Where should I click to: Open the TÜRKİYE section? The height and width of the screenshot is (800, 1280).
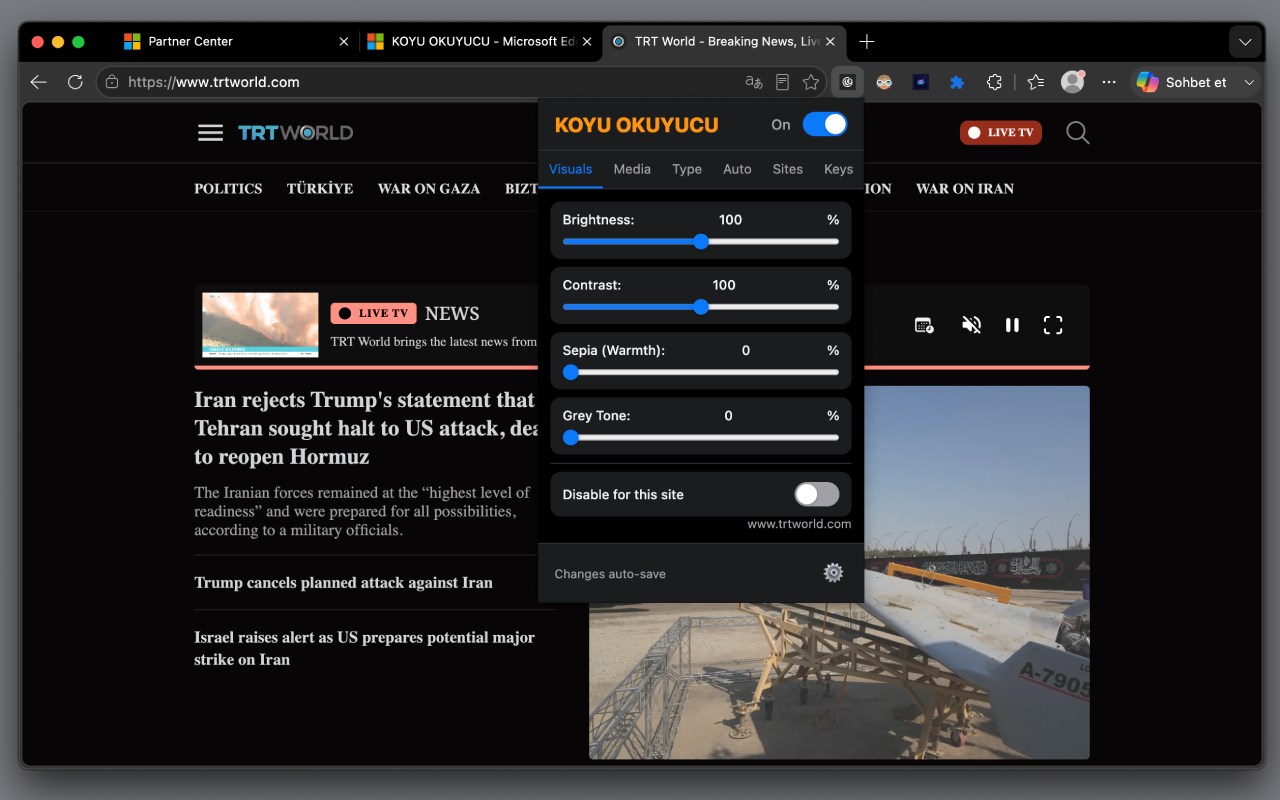click(x=320, y=188)
